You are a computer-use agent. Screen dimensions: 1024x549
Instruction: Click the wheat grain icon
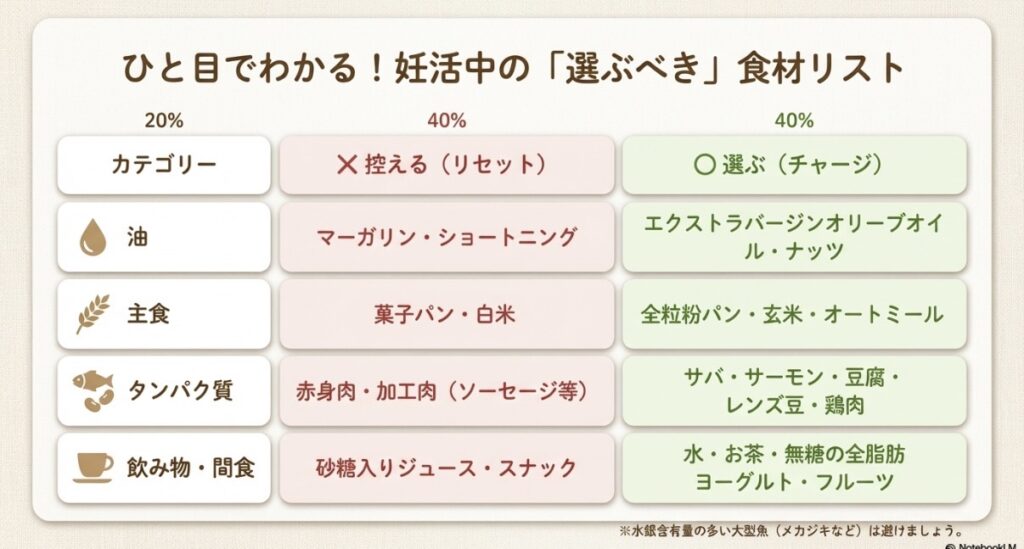[92, 314]
